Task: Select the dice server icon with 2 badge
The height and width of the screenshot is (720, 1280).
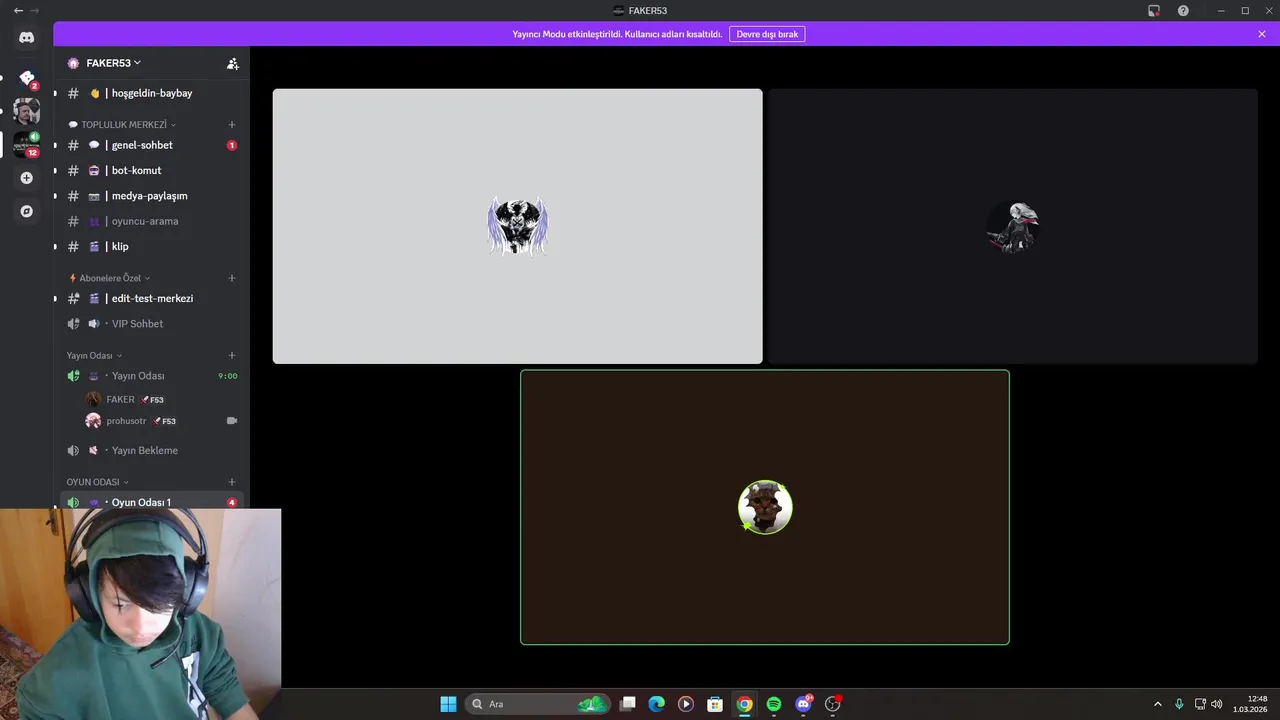Action: 27,78
